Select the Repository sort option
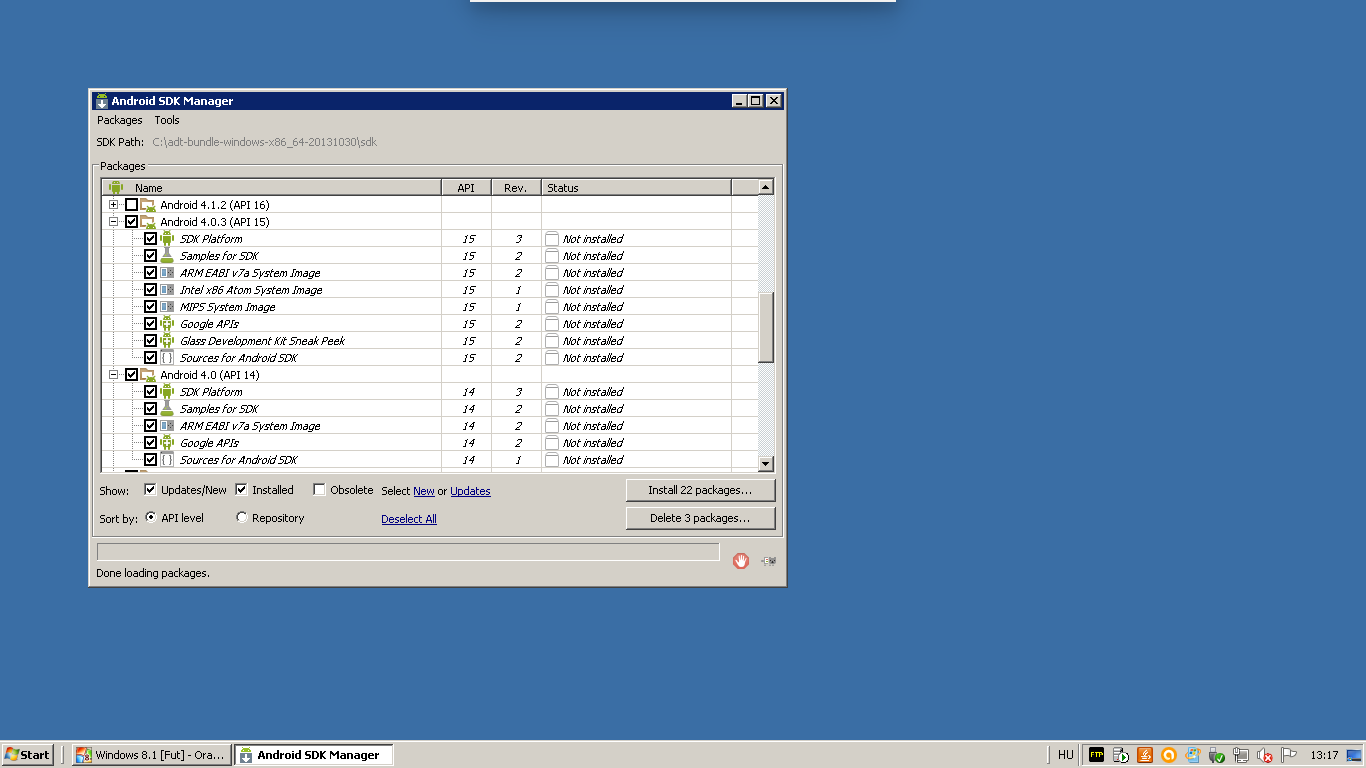The width and height of the screenshot is (1366, 768). point(242,518)
